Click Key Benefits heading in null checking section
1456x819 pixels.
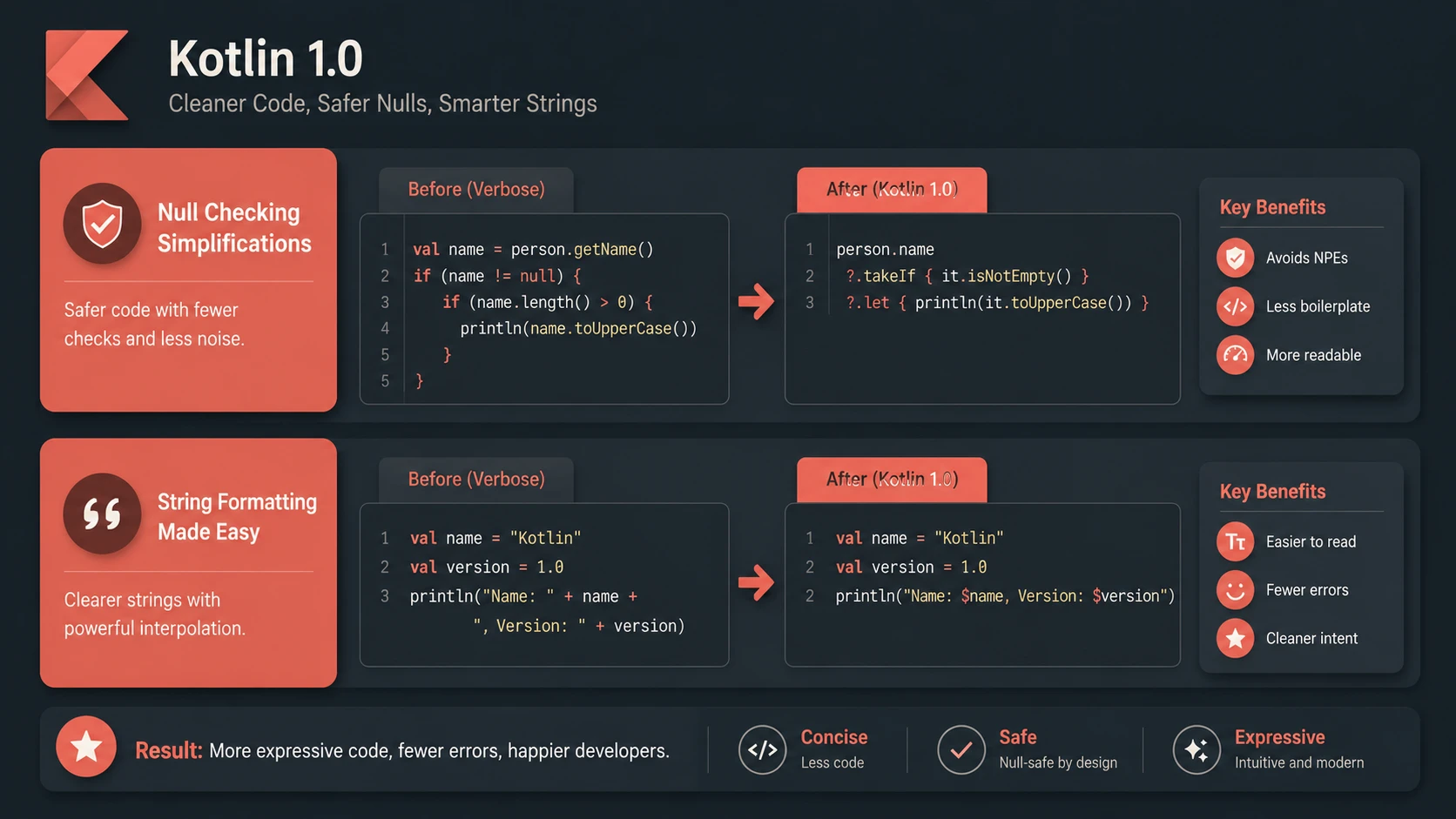tap(1272, 207)
